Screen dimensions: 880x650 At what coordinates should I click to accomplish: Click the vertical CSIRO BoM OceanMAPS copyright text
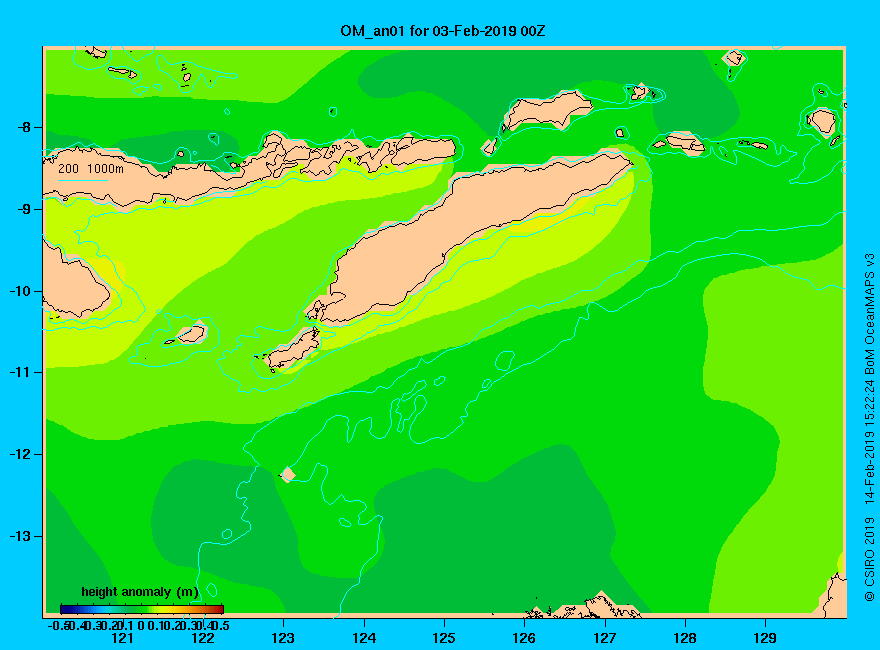click(869, 428)
